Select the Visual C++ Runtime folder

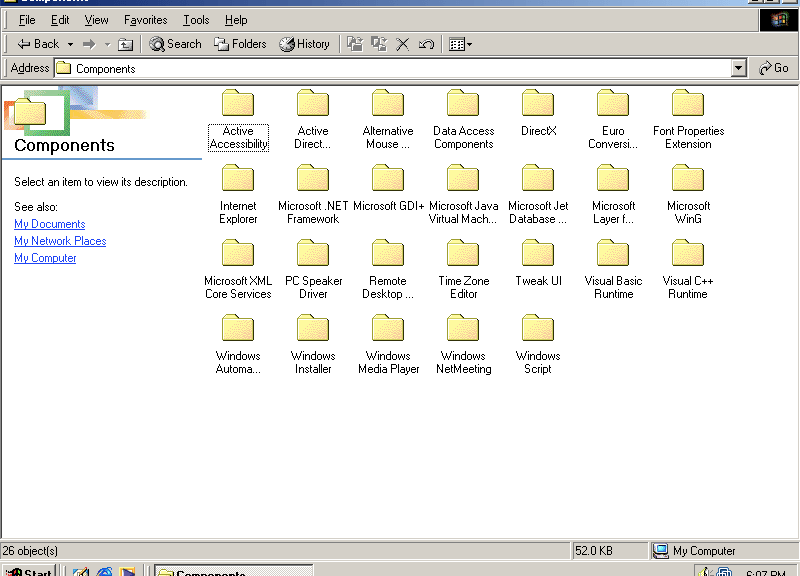[688, 270]
